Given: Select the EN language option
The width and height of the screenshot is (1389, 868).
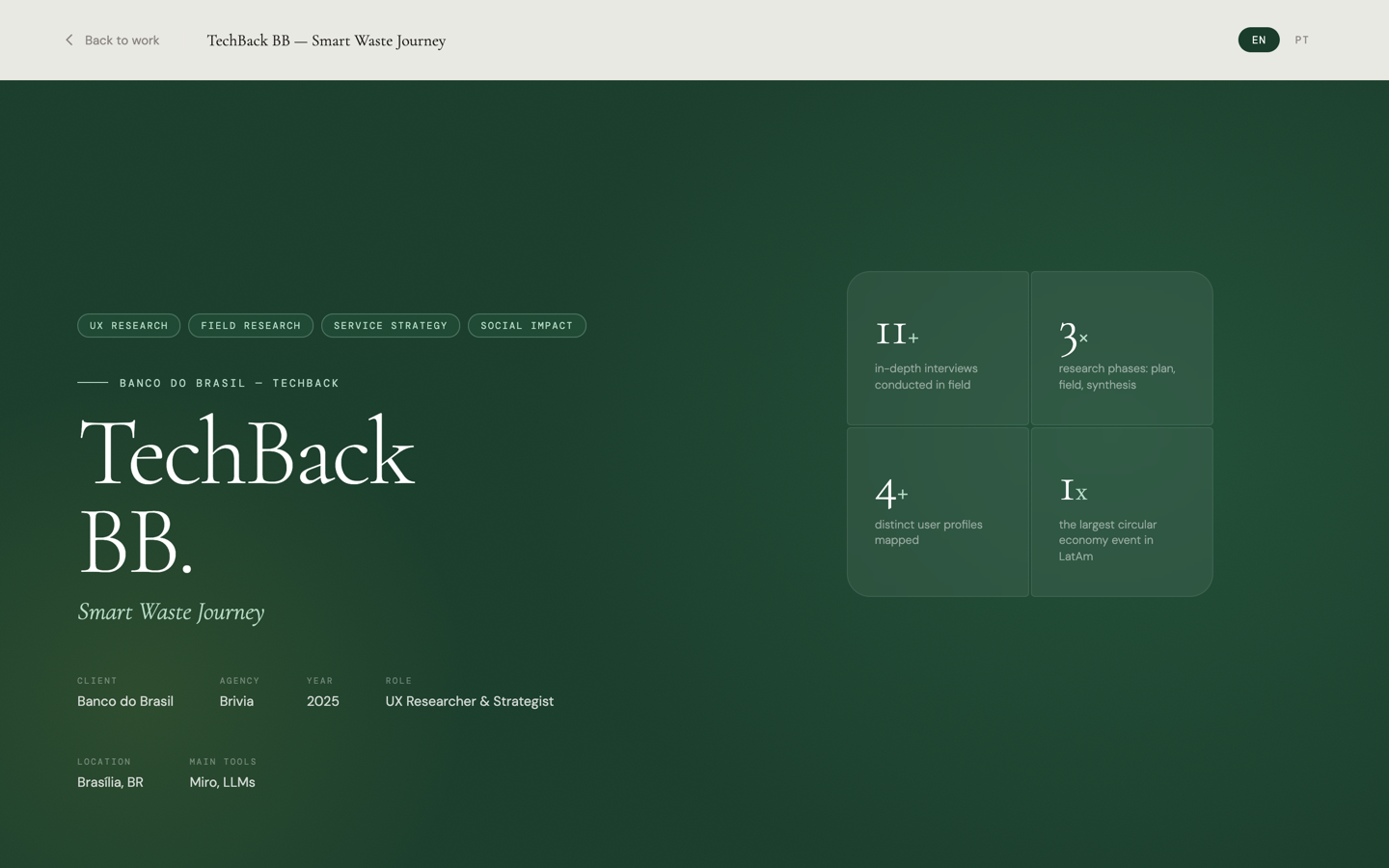Looking at the screenshot, I should pos(1258,40).
